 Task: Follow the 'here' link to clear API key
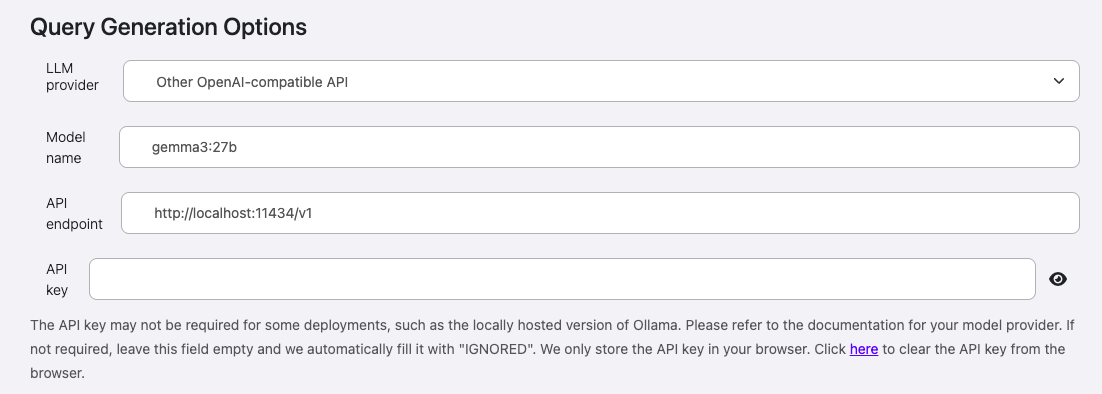[x=864, y=349]
